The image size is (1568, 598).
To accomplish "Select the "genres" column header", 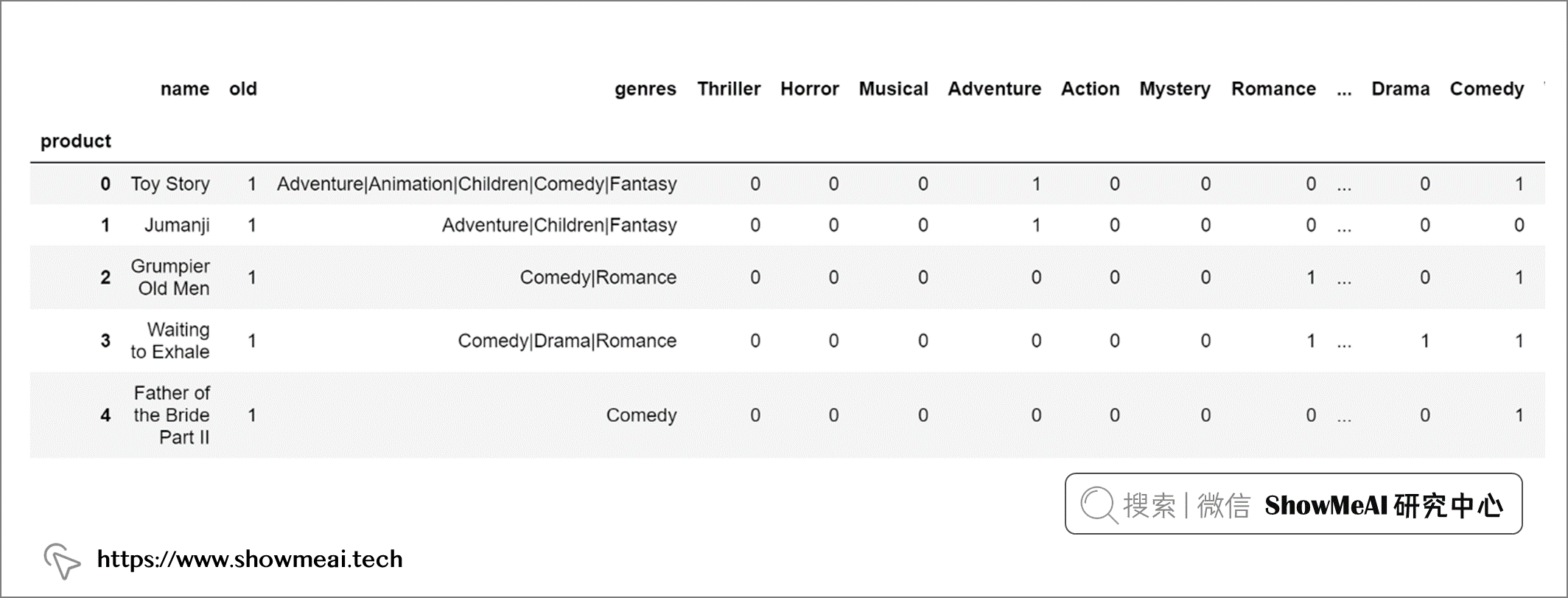I will (645, 89).
